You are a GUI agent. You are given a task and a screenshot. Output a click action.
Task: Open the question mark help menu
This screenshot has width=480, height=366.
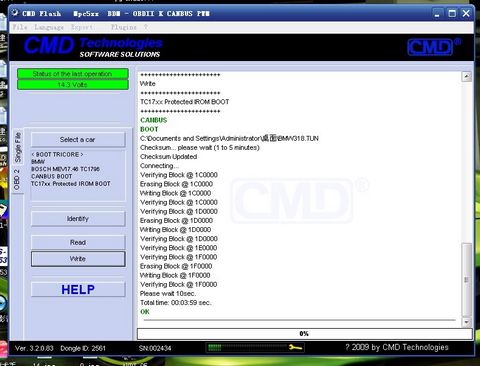click(146, 27)
